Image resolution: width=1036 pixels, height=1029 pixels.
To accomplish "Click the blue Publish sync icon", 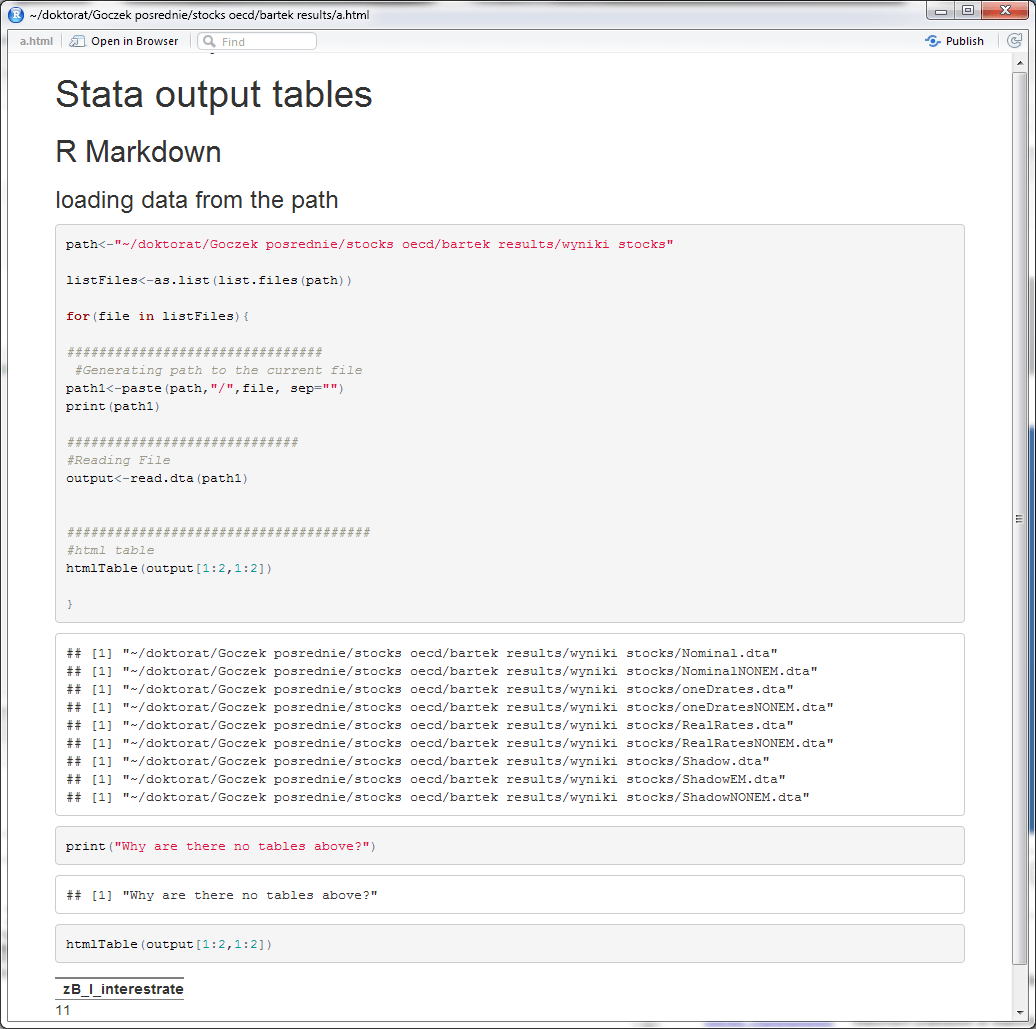I will [x=933, y=41].
